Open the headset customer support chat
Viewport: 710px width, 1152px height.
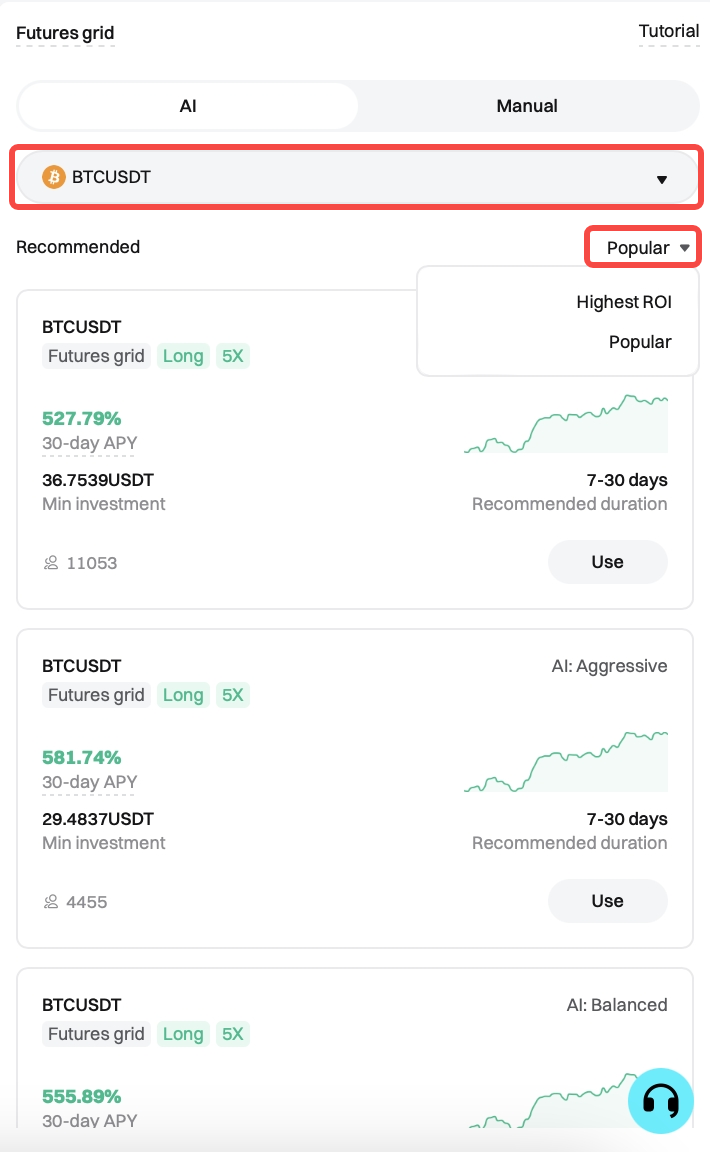[x=660, y=1101]
